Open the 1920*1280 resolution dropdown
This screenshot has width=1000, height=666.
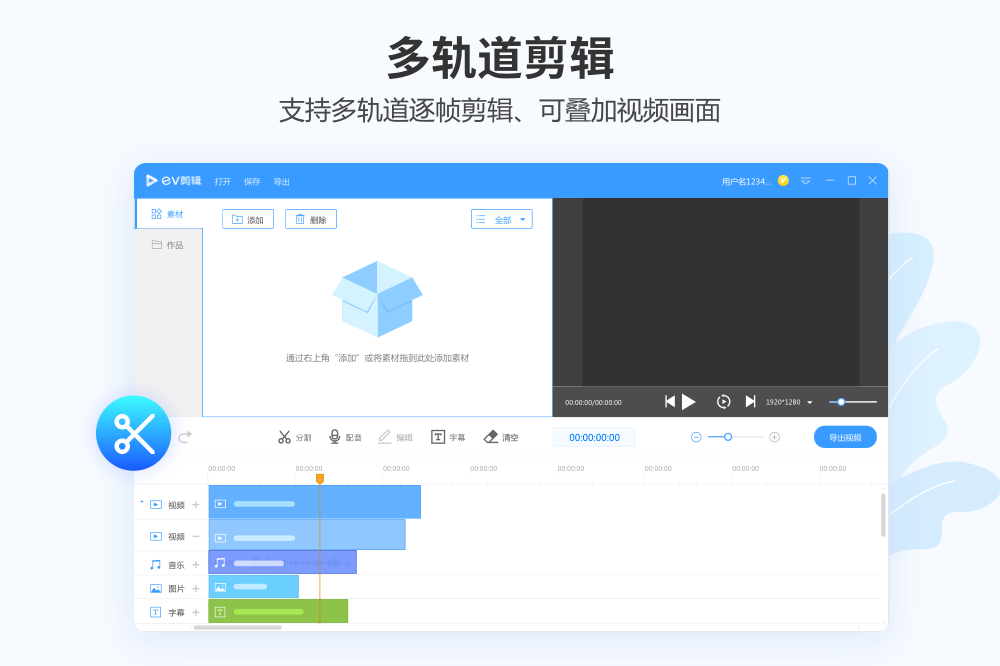[x=790, y=403]
